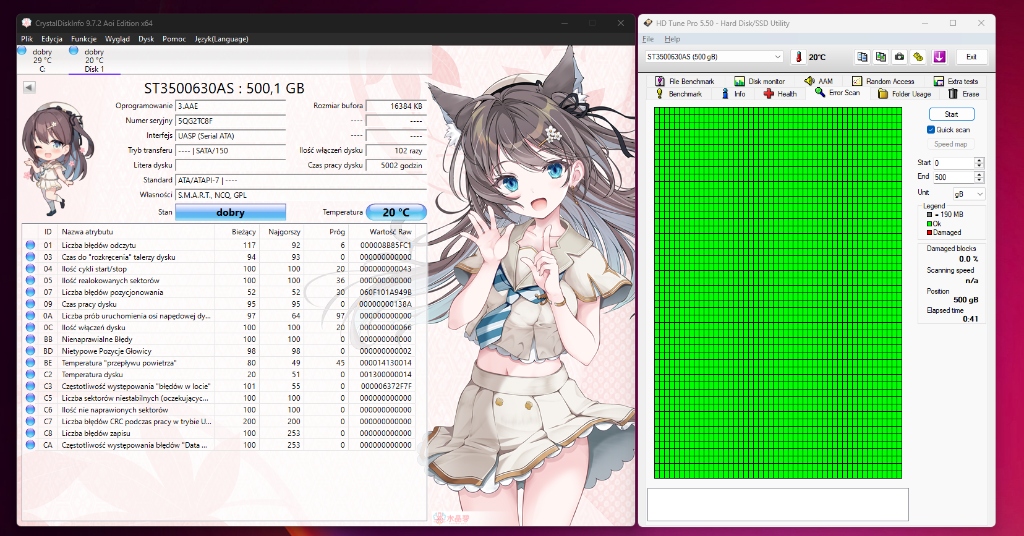The width and height of the screenshot is (1024, 536).
Task: Open the ST3500630AS drive selection dropdown
Action: (713, 57)
